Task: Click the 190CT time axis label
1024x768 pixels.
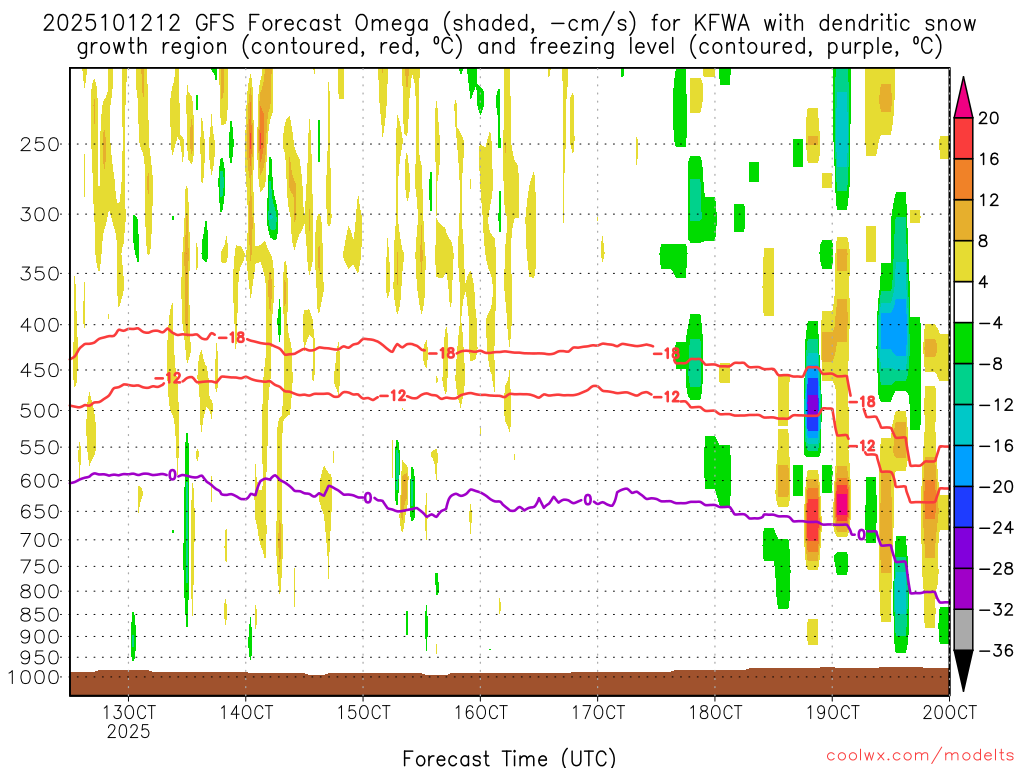Action: pyautogui.click(x=832, y=712)
